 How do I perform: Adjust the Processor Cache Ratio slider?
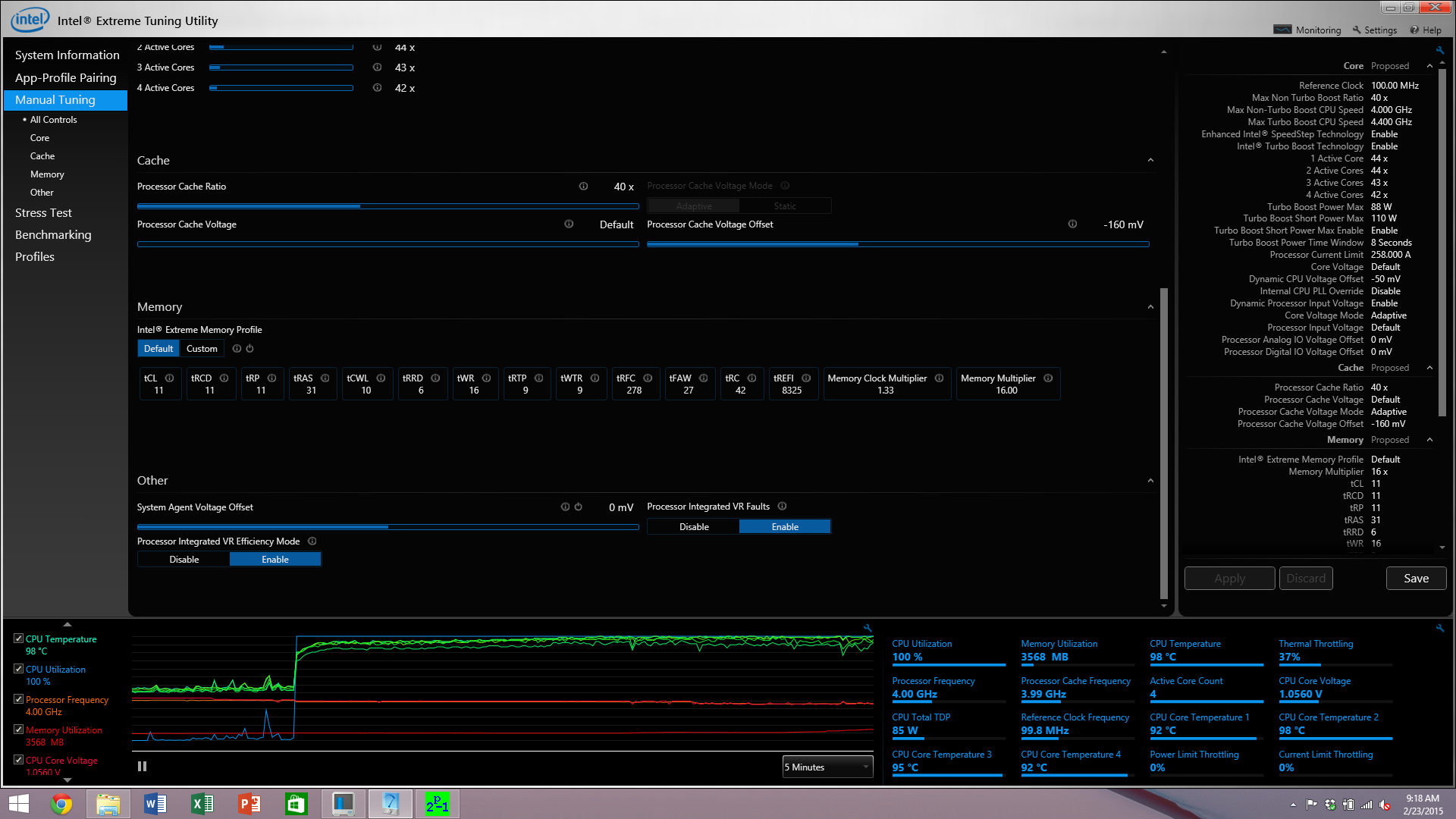pyautogui.click(x=388, y=206)
